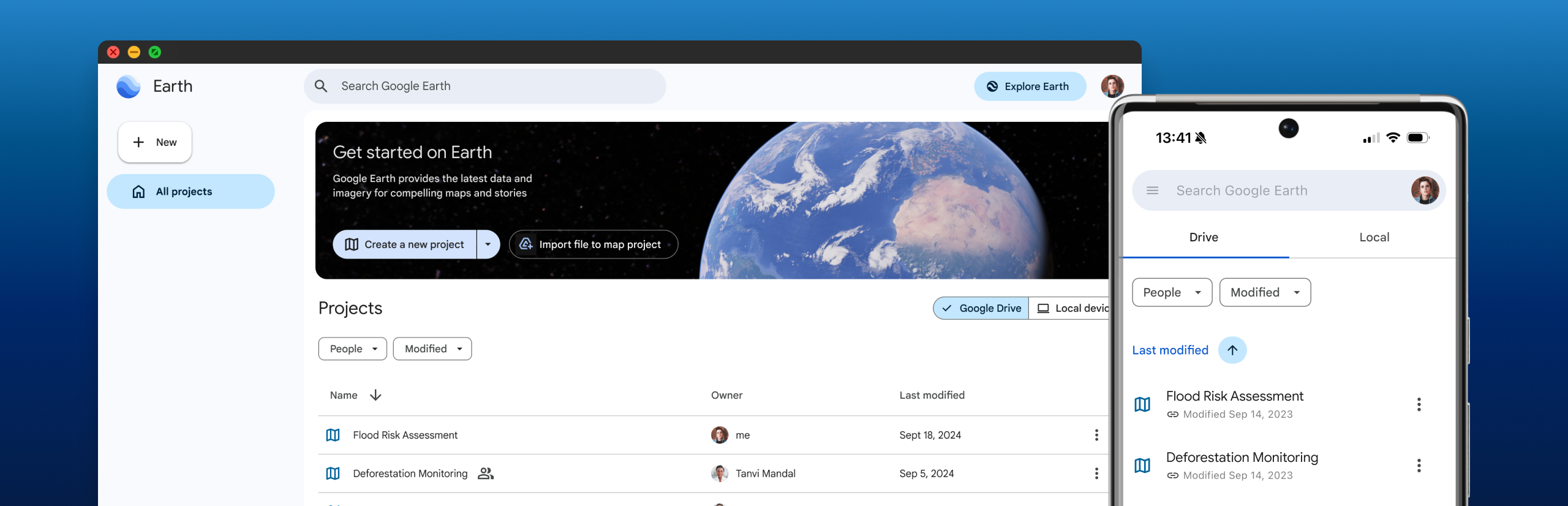Switch to the Local device source

[1069, 309]
